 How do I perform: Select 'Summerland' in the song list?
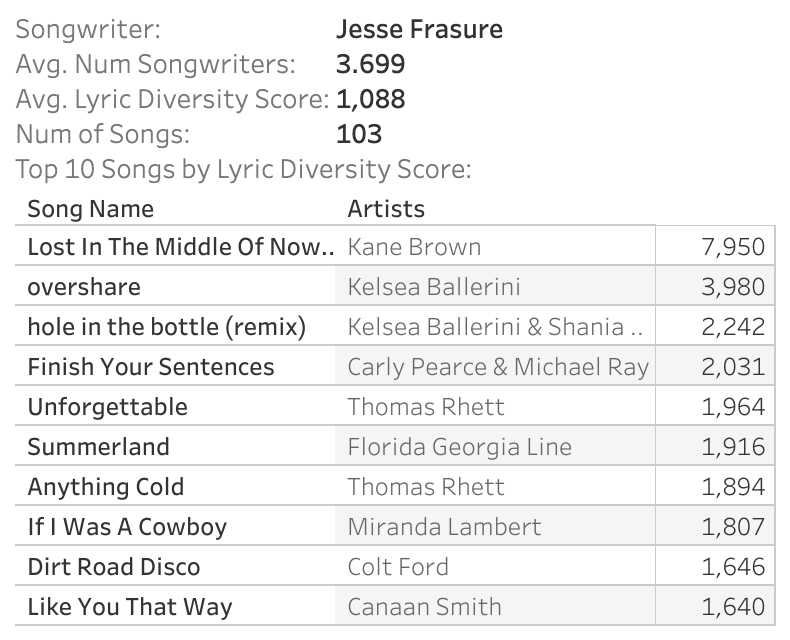[98, 447]
